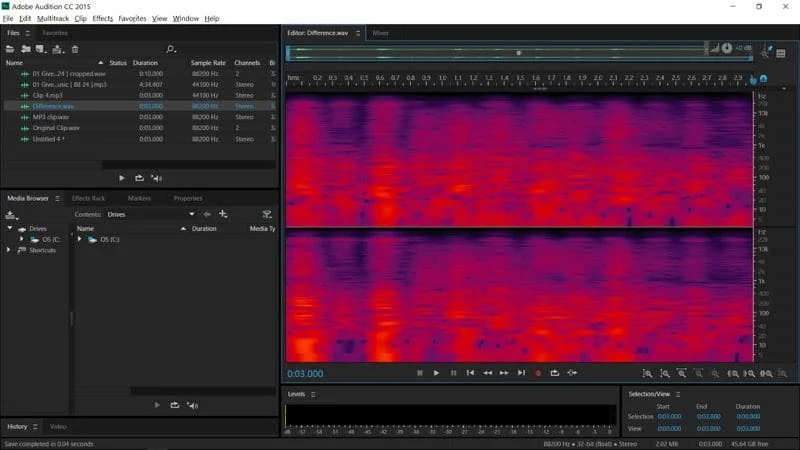Open Media Browser panel menu
The height and width of the screenshot is (450, 800).
tap(57, 198)
